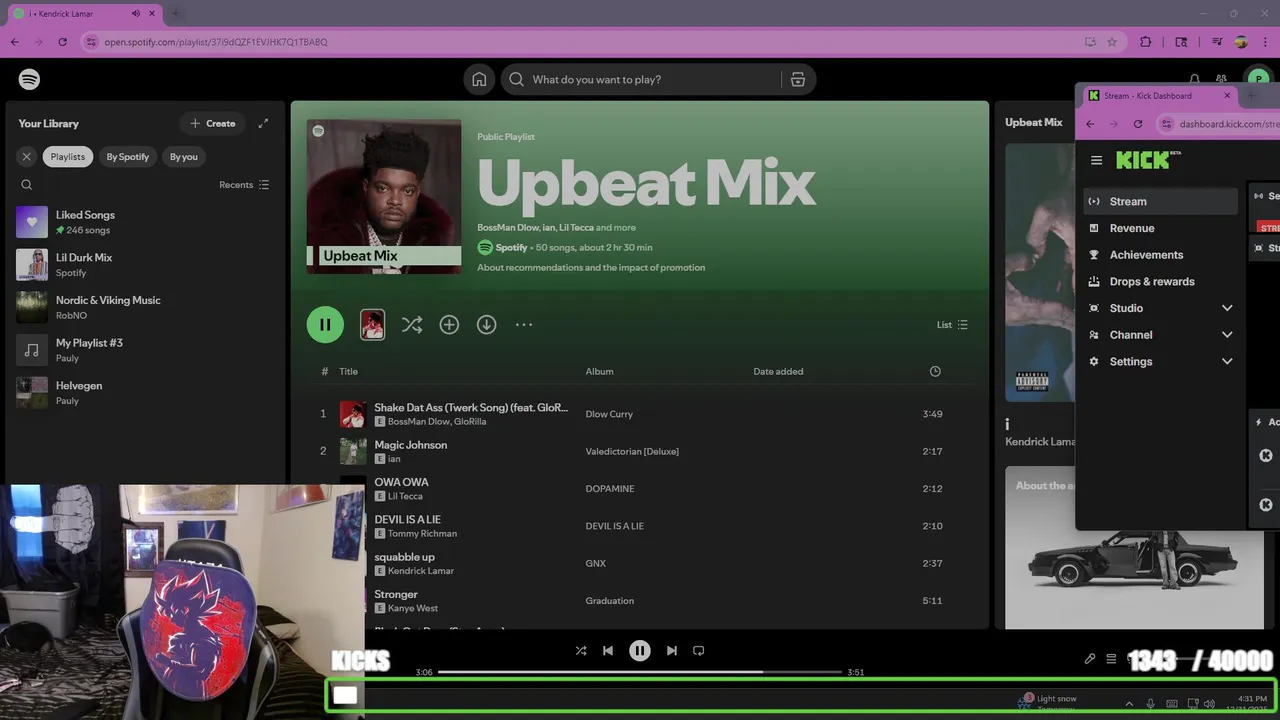Open Chrome media controls icon

click(x=1217, y=42)
